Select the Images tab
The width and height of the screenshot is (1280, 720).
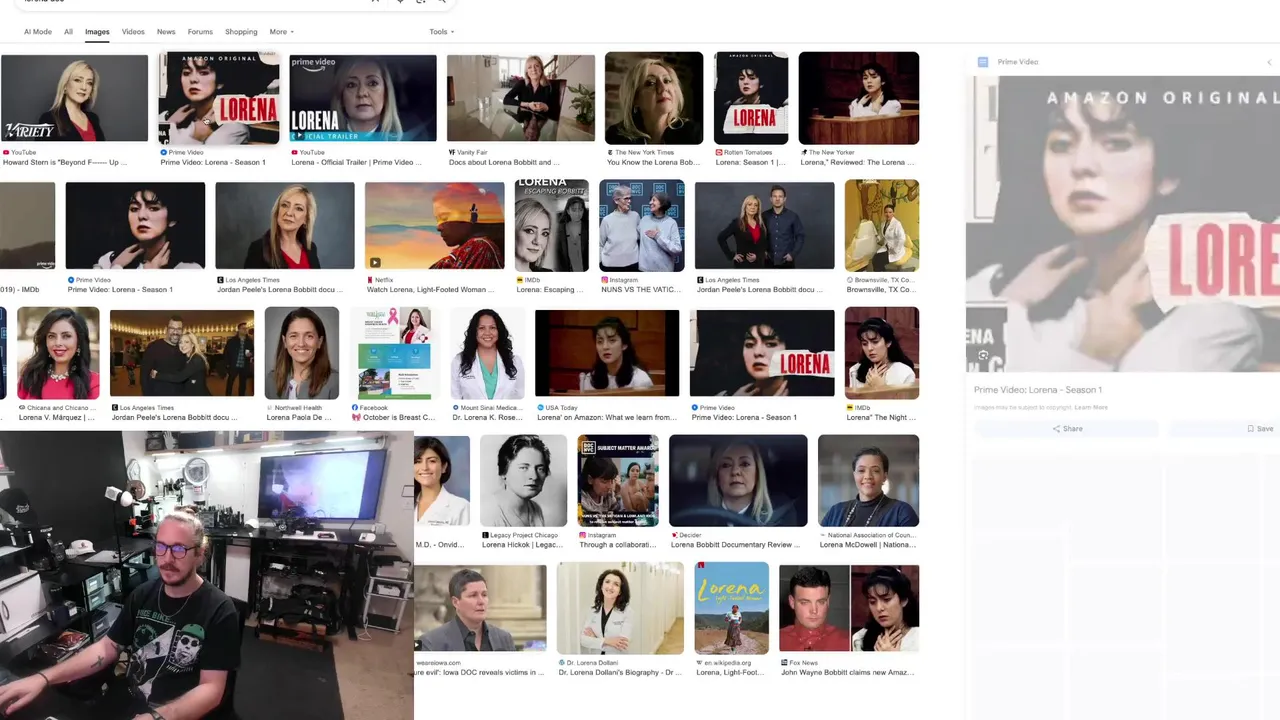pos(97,32)
